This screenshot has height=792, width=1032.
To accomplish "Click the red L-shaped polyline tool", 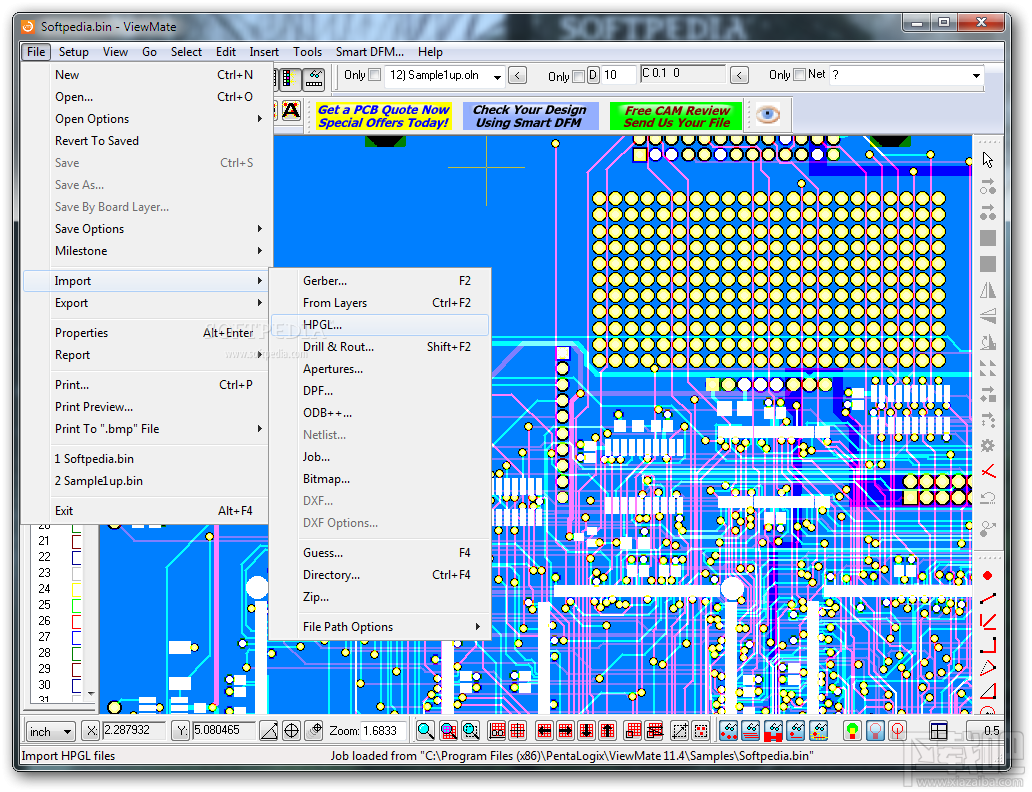I will (x=987, y=645).
